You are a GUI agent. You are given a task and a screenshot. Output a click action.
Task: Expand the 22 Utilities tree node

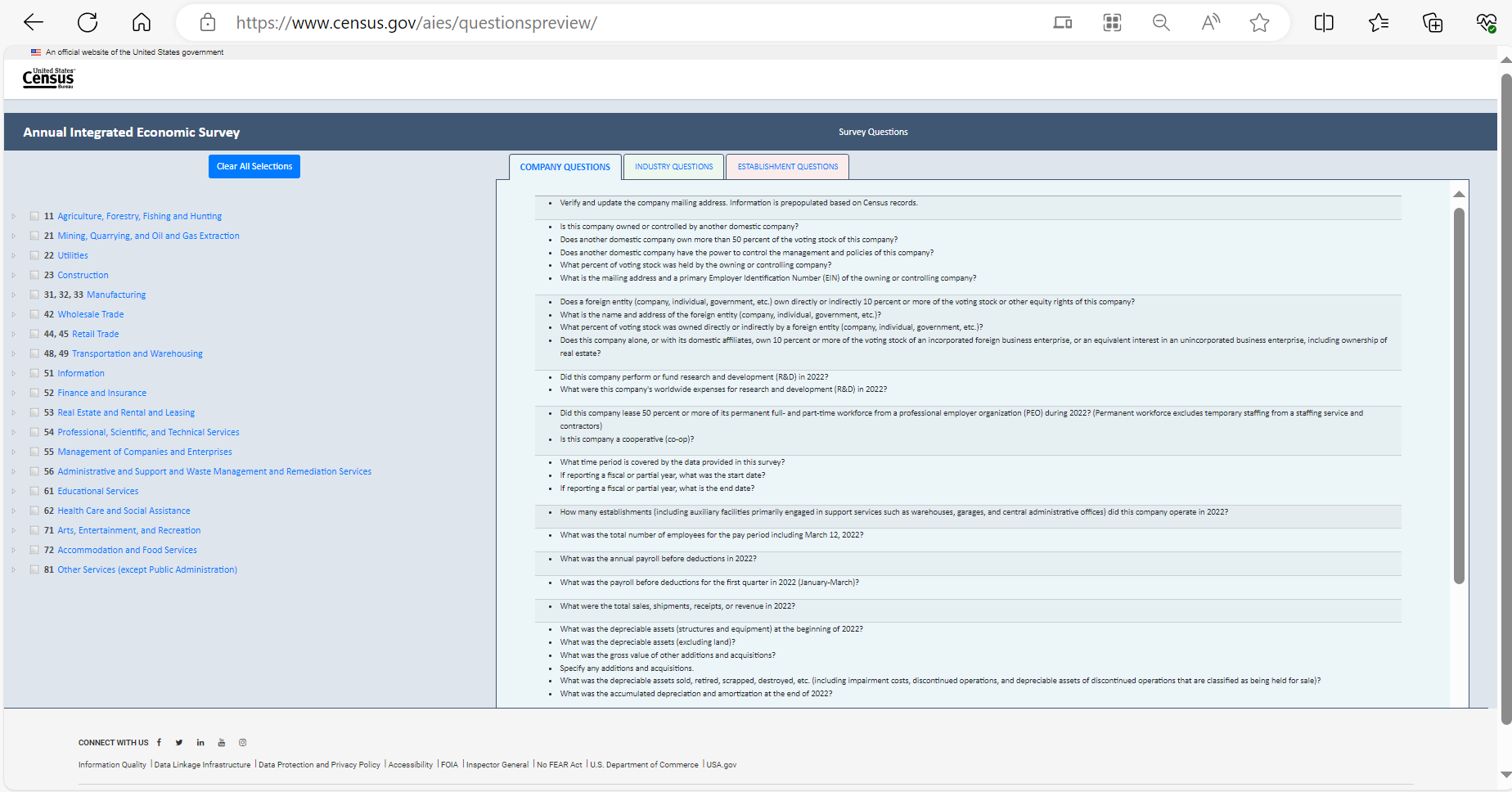pos(14,256)
